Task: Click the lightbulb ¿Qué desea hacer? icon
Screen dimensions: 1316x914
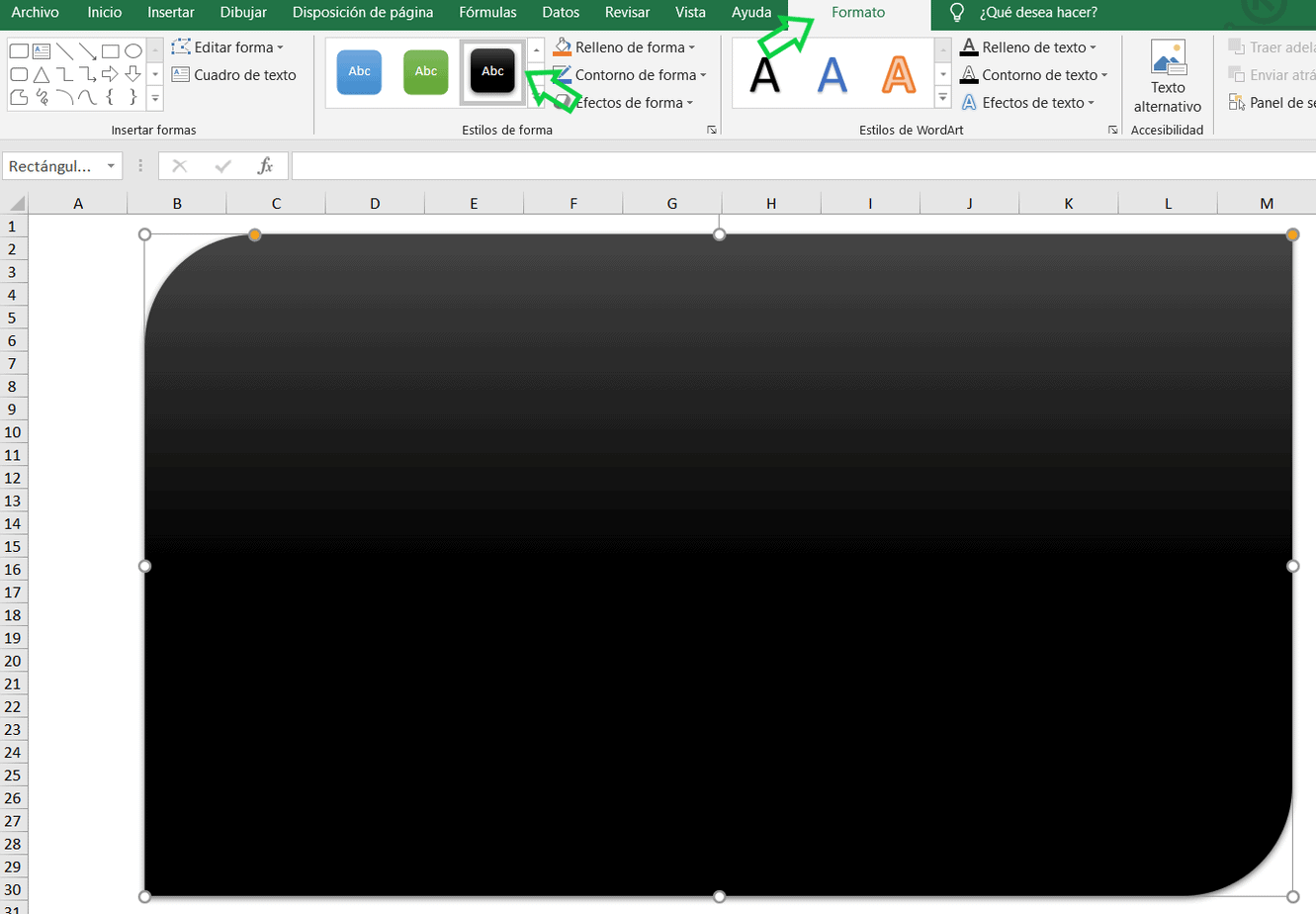Action: pyautogui.click(x=956, y=13)
